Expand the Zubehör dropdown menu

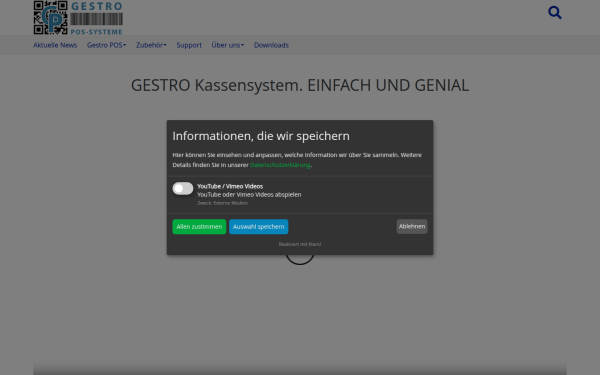(x=151, y=45)
